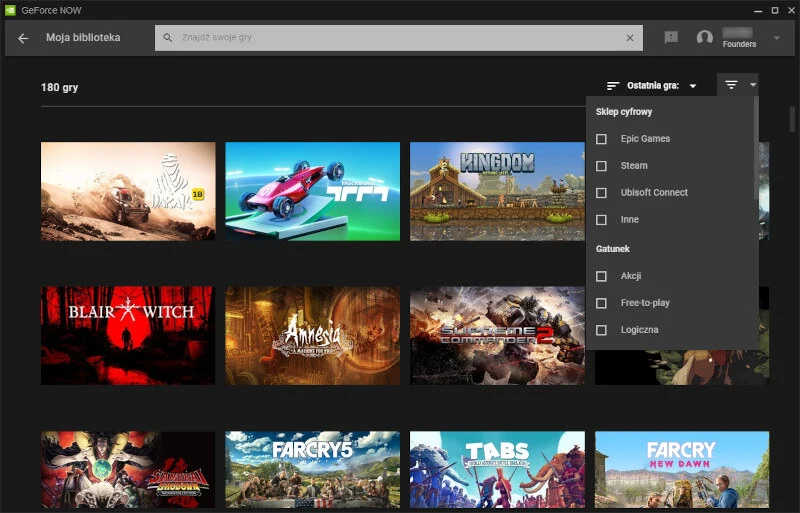Select the Amnesia game tile

click(x=313, y=335)
